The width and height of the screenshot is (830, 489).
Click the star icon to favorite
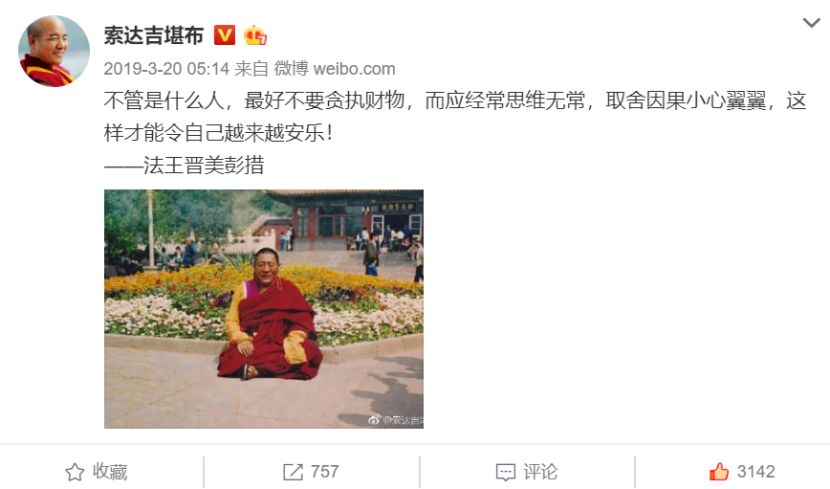click(75, 472)
